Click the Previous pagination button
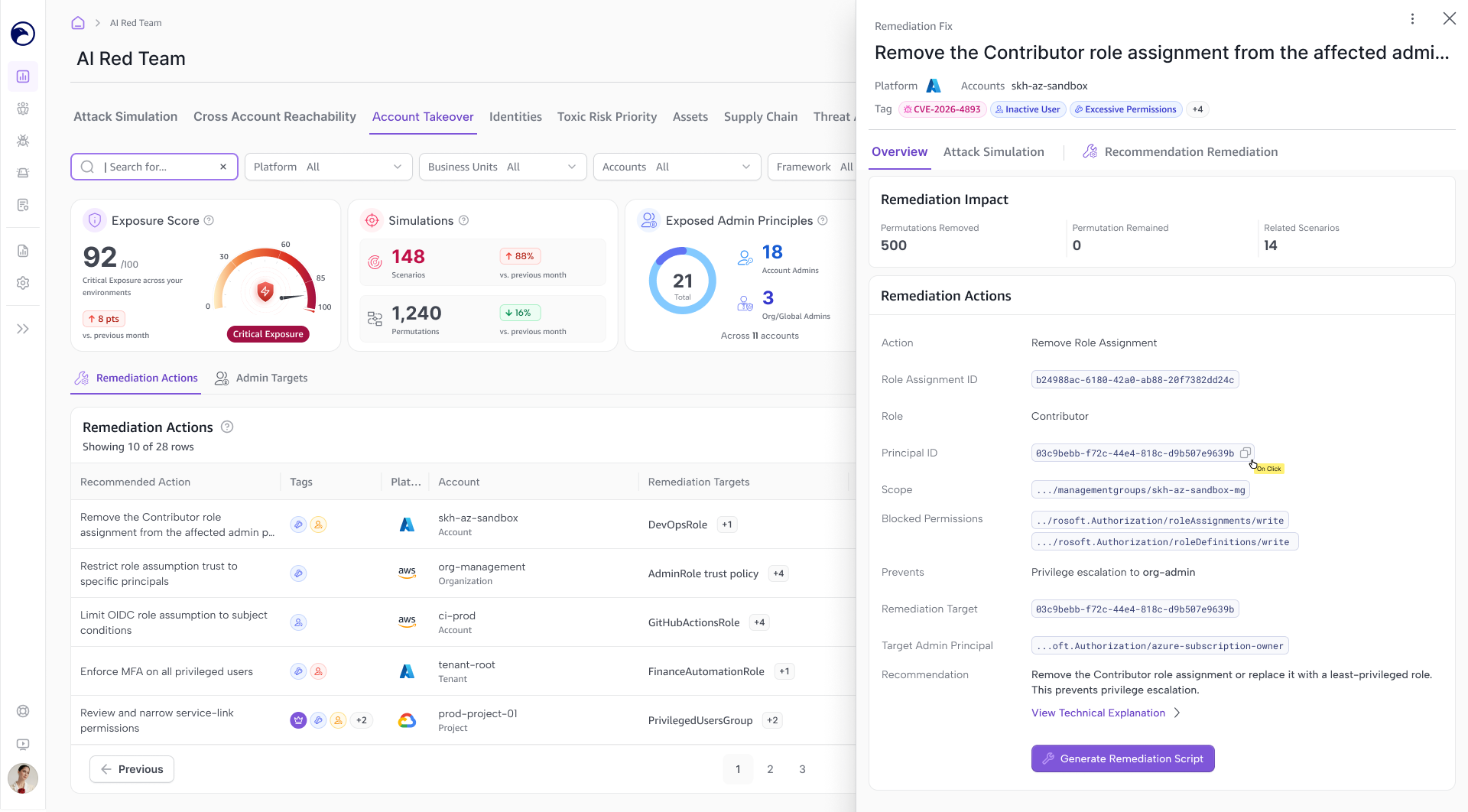1468x812 pixels. click(x=132, y=769)
